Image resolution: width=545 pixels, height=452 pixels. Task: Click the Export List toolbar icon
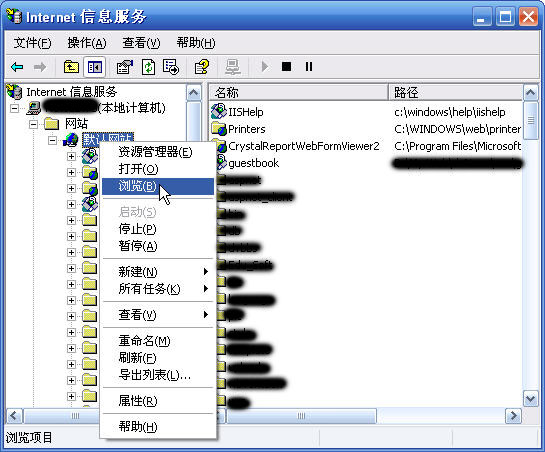[x=171, y=66]
